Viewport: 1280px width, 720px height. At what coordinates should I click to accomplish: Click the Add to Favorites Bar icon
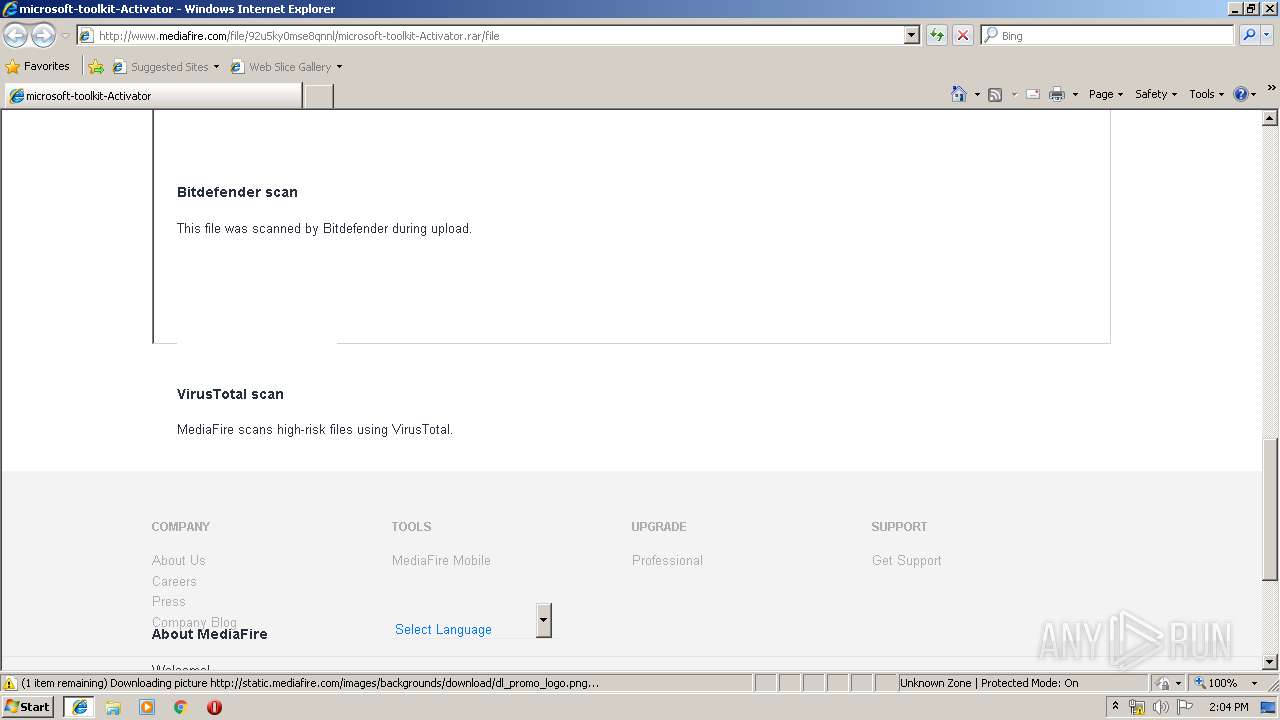point(96,67)
